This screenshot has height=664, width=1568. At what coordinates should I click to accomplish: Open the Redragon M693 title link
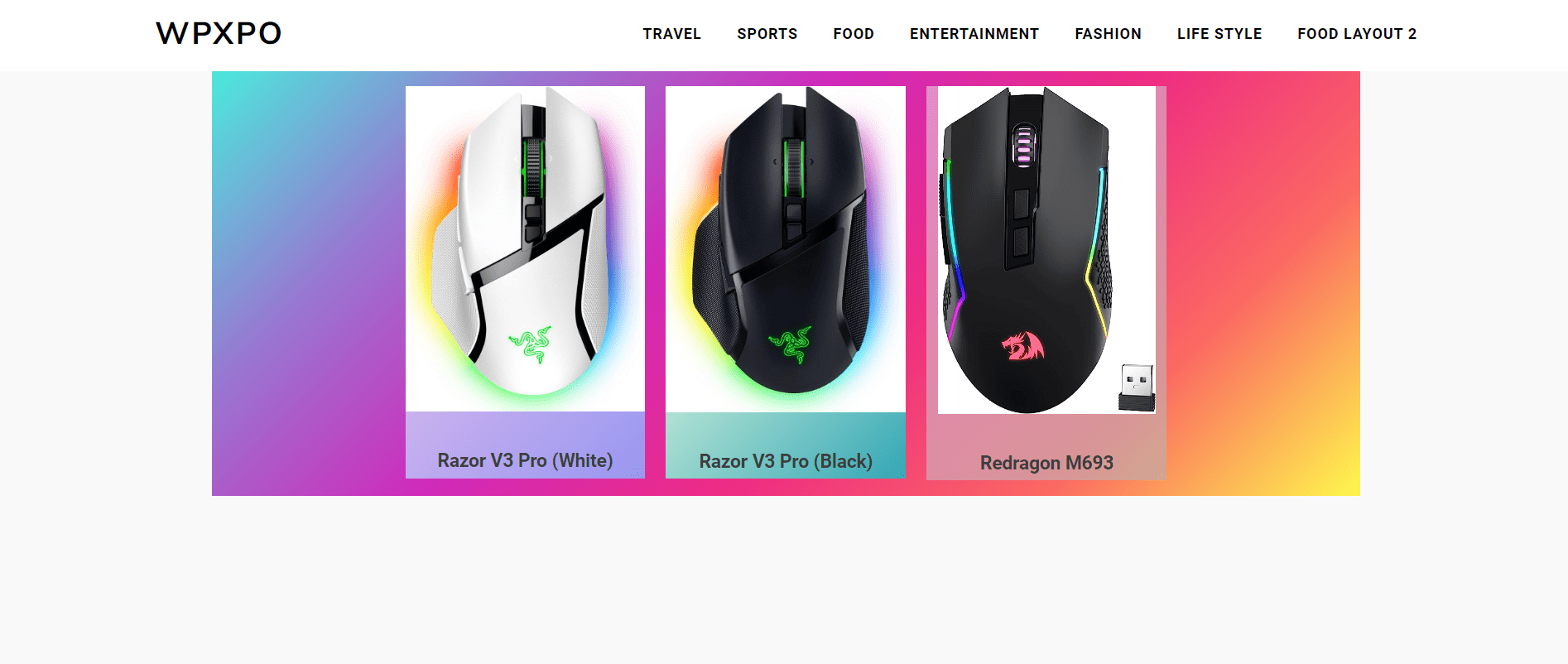(1046, 463)
